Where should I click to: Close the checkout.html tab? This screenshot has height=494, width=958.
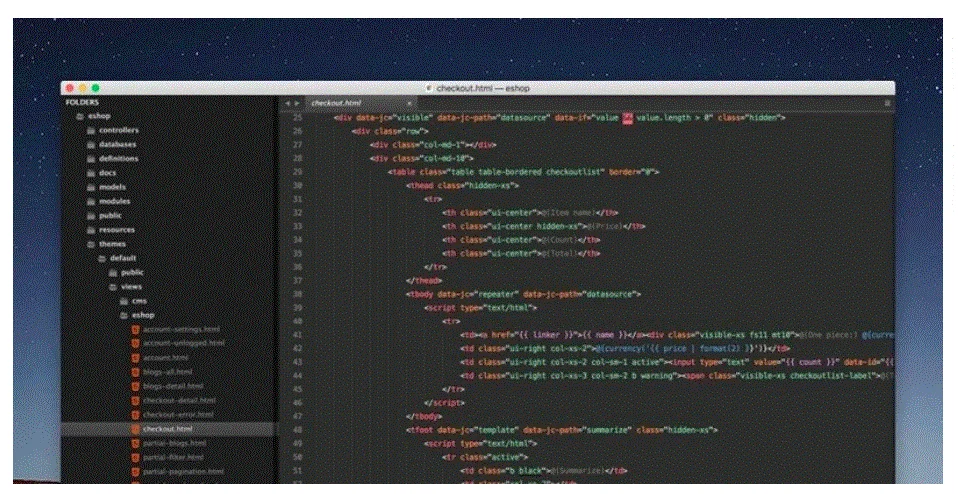pos(409,103)
